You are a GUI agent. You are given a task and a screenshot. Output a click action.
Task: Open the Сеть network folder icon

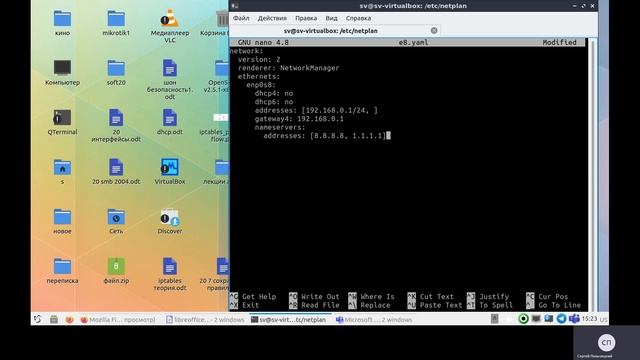click(116, 217)
